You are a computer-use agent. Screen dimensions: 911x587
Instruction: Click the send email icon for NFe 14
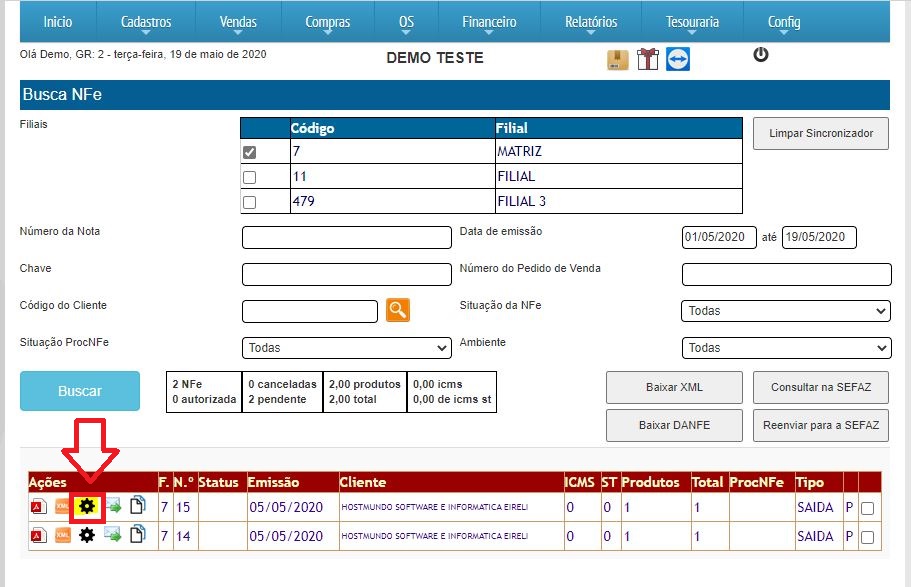click(x=113, y=535)
